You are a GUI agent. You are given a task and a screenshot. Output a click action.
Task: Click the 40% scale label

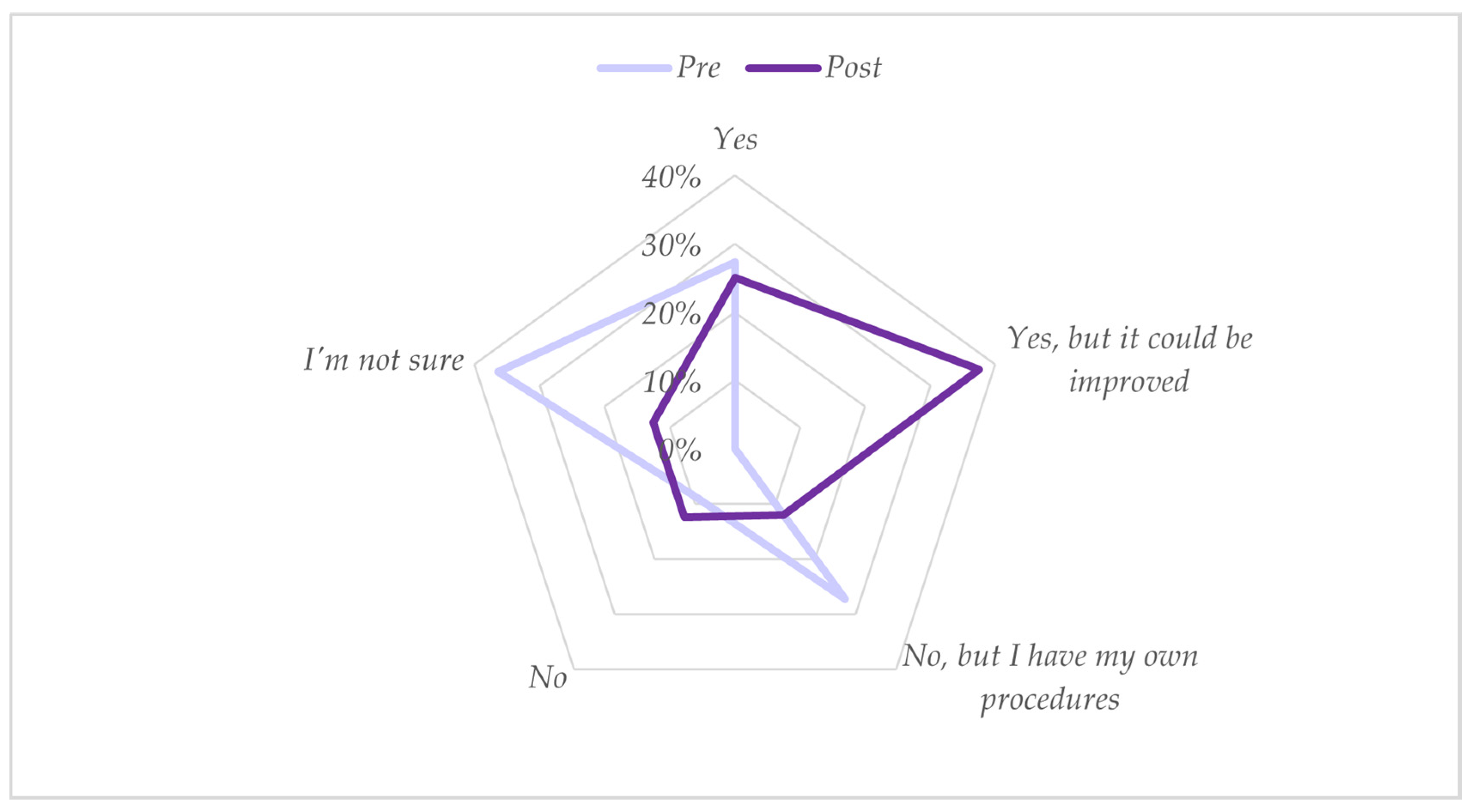coord(671,177)
